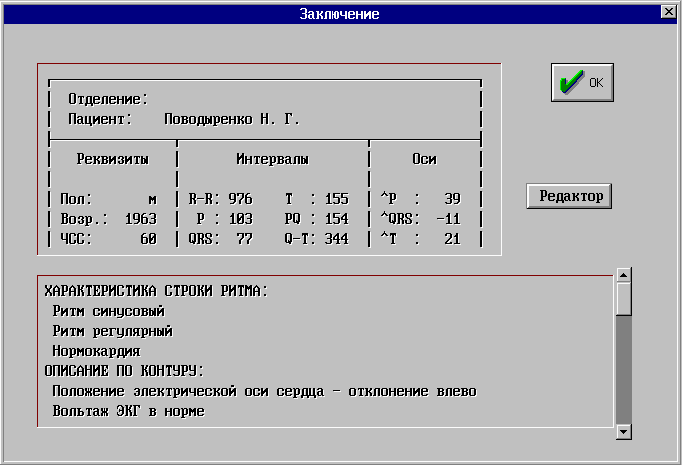Click the line about отклонение влево
This screenshot has width=682, height=465.
pos(264,391)
